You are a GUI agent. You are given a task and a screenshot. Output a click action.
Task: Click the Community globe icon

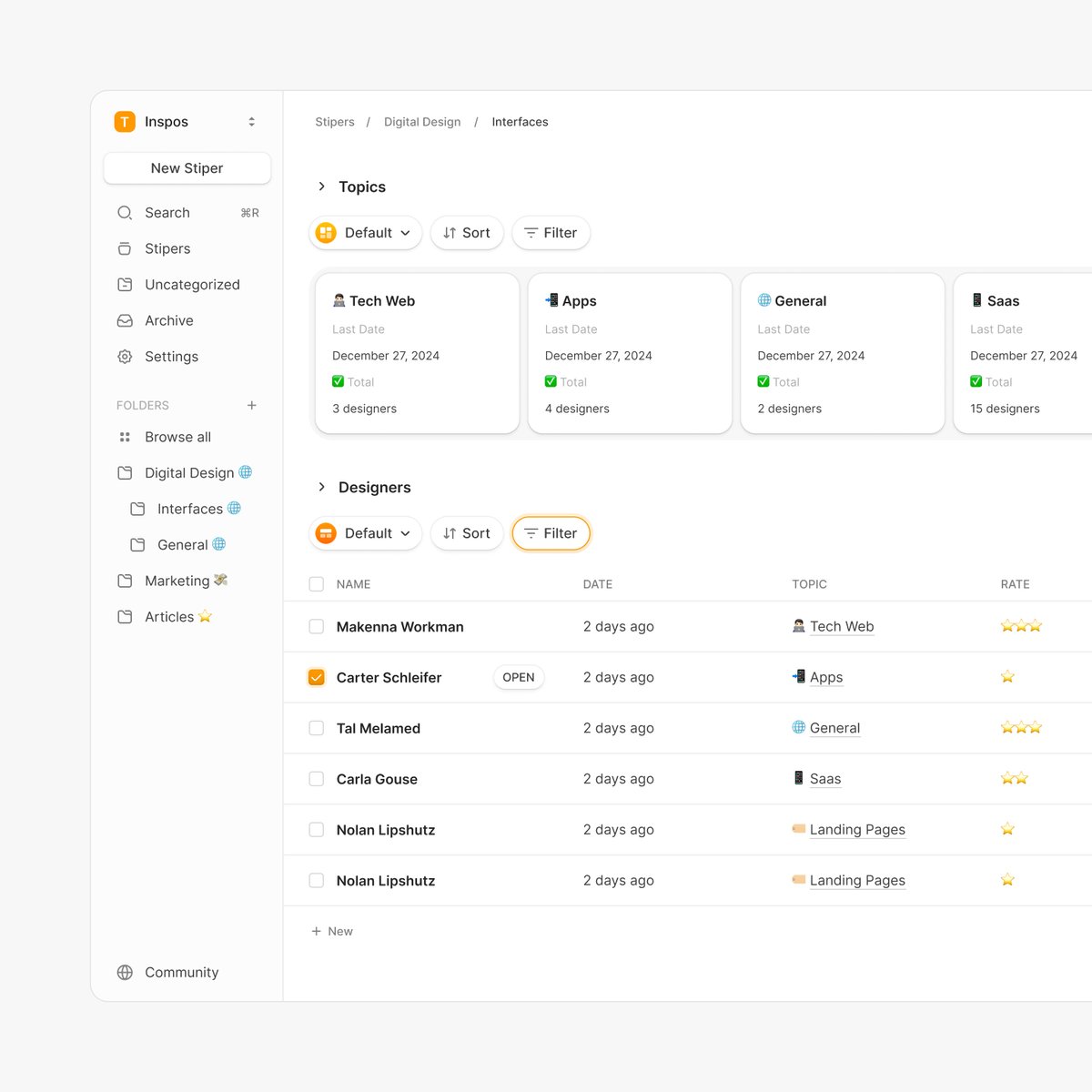coord(125,973)
